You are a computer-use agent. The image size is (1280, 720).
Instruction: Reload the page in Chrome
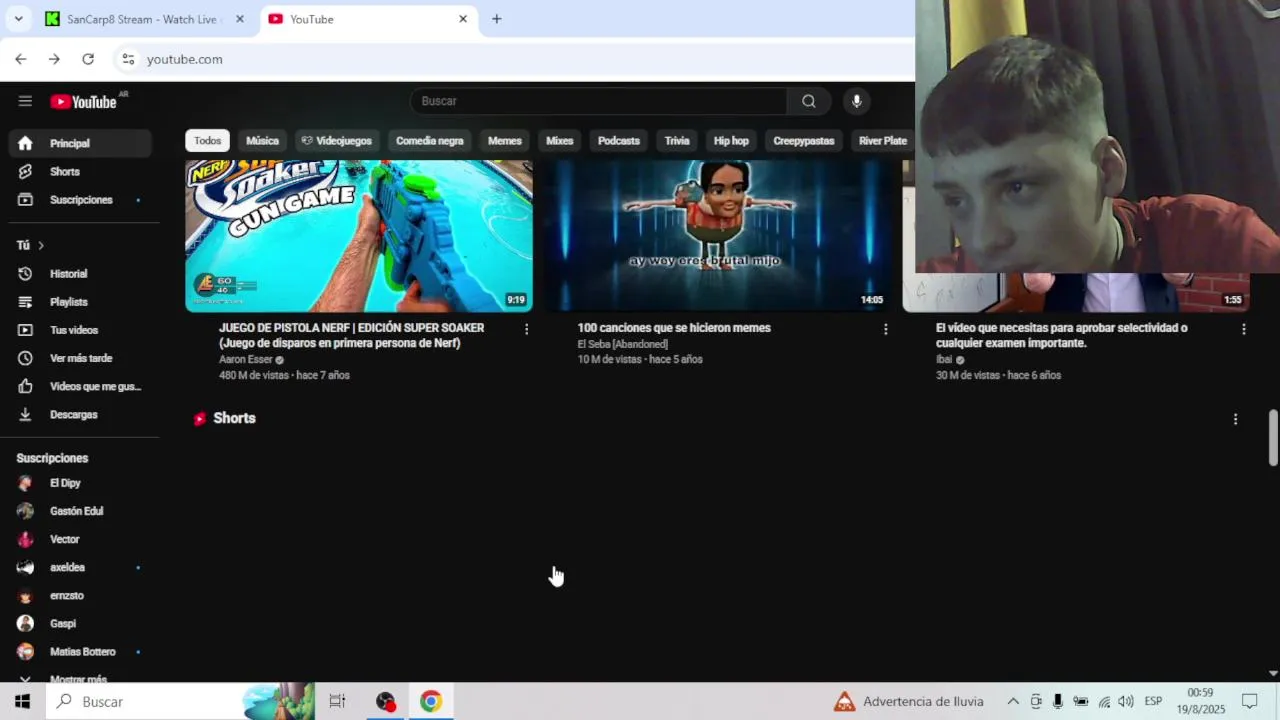[88, 59]
